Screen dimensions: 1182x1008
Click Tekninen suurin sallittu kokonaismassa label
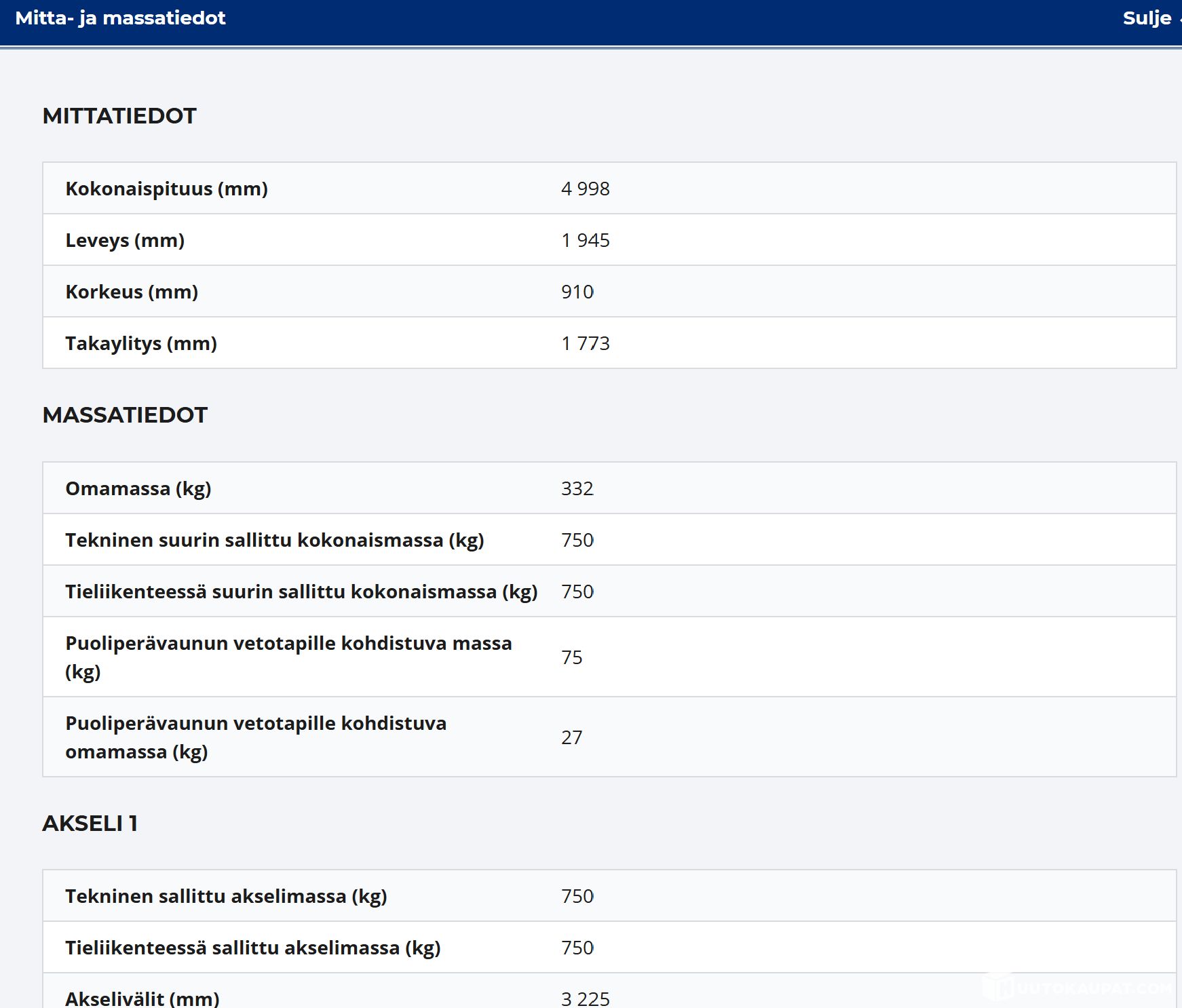275,540
